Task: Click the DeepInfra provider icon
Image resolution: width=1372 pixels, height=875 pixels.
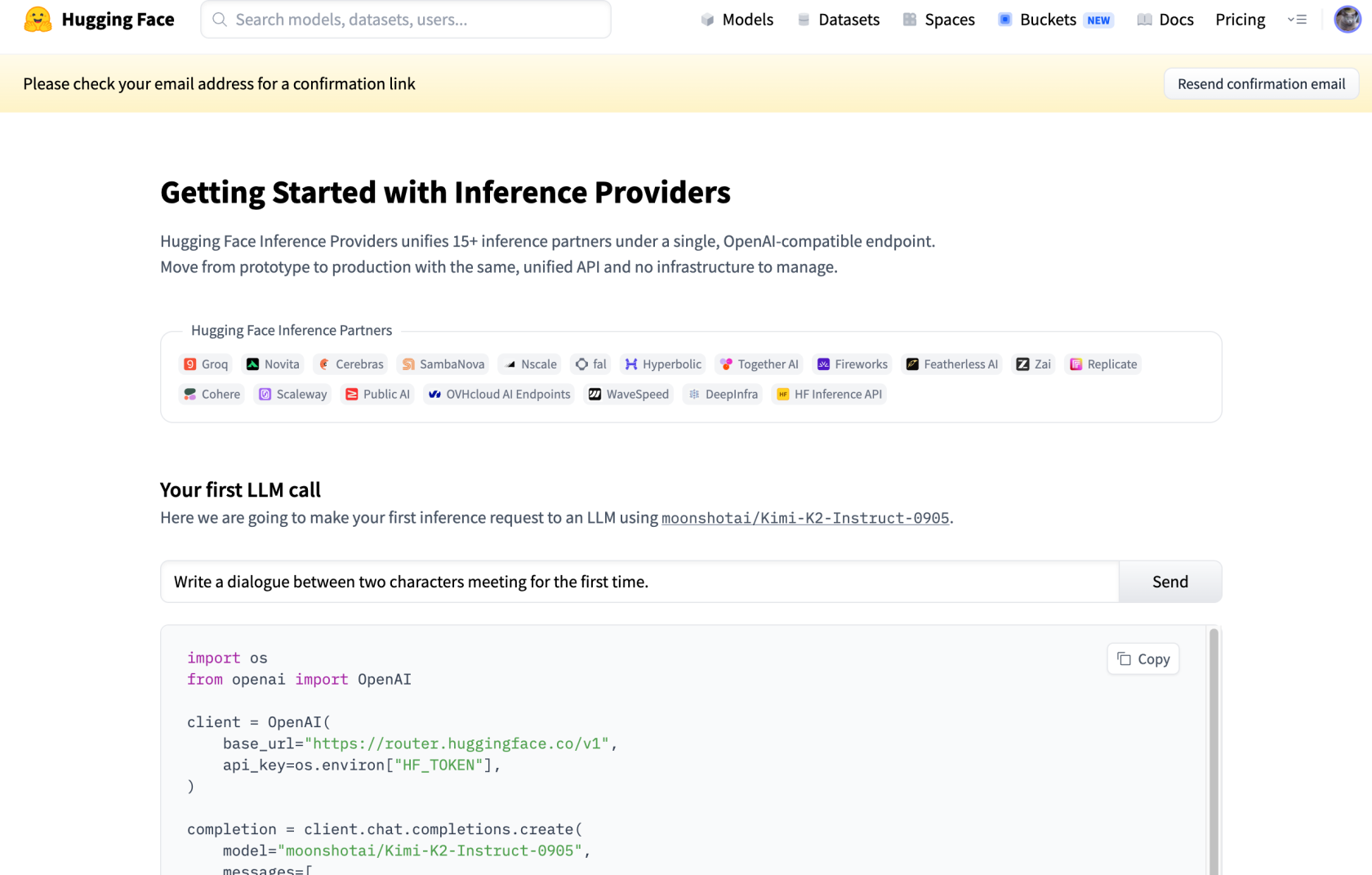Action: click(x=694, y=395)
